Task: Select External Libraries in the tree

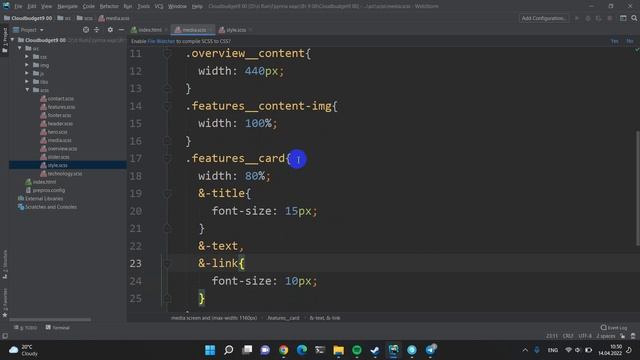Action: click(x=40, y=198)
